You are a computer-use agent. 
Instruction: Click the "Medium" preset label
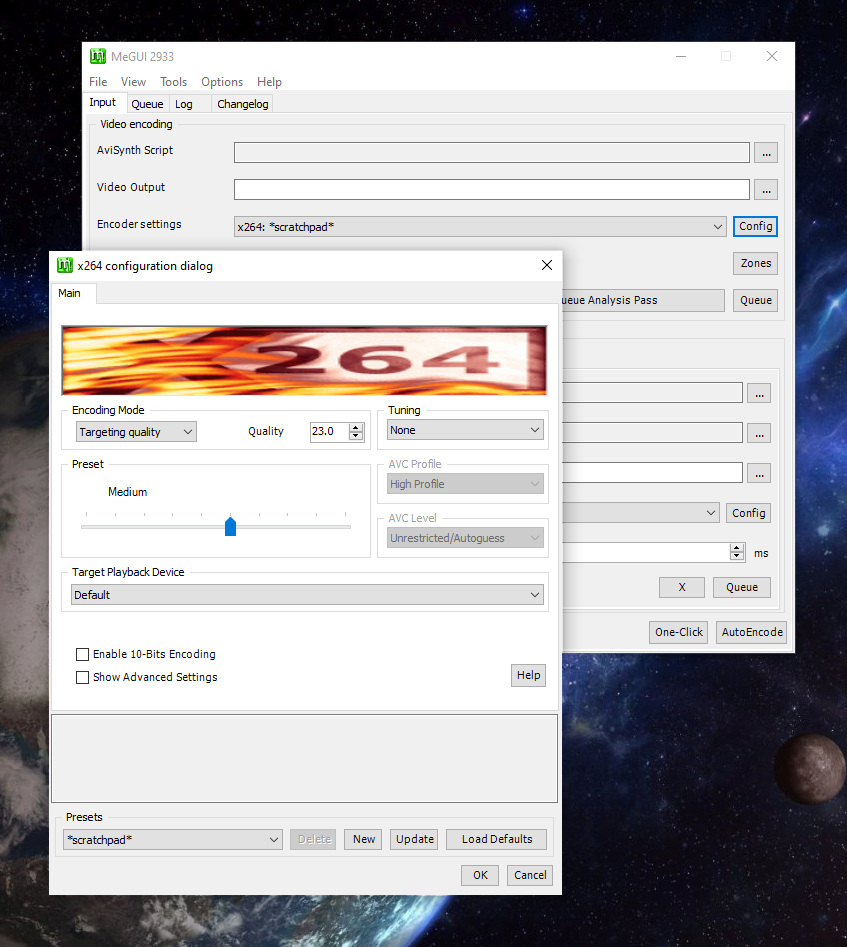click(x=127, y=492)
